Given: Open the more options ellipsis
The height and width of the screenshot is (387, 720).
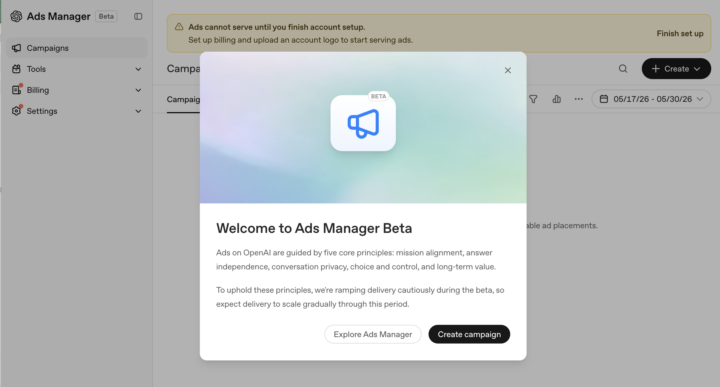Looking at the screenshot, I should (x=579, y=99).
